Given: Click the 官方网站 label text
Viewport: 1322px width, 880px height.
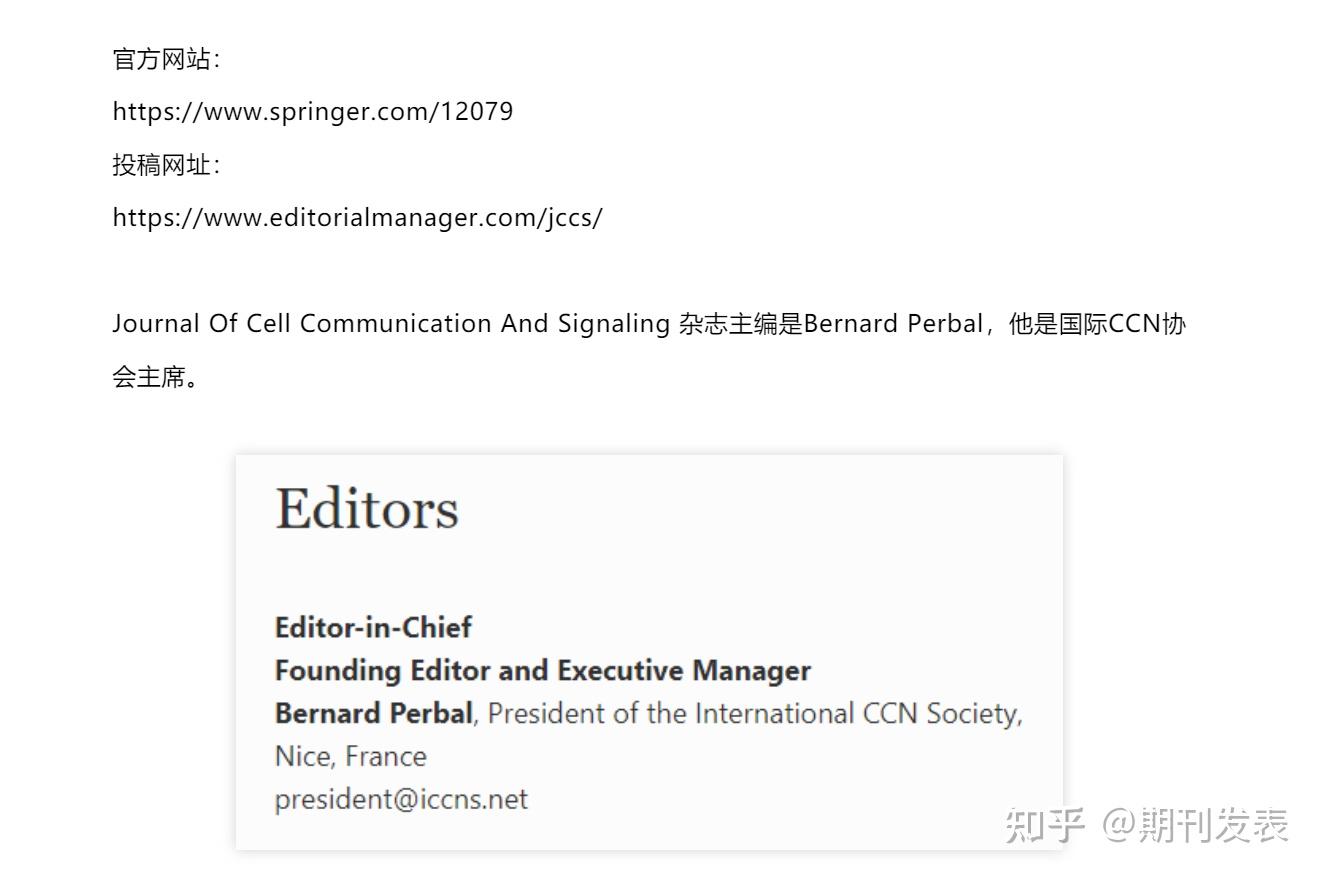Looking at the screenshot, I should tap(166, 59).
